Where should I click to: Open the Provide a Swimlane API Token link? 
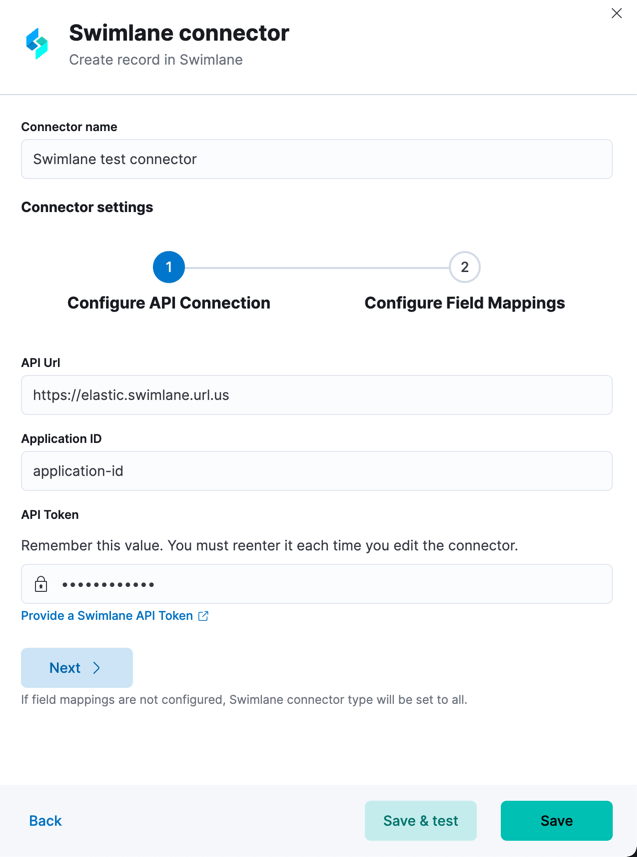pos(107,616)
